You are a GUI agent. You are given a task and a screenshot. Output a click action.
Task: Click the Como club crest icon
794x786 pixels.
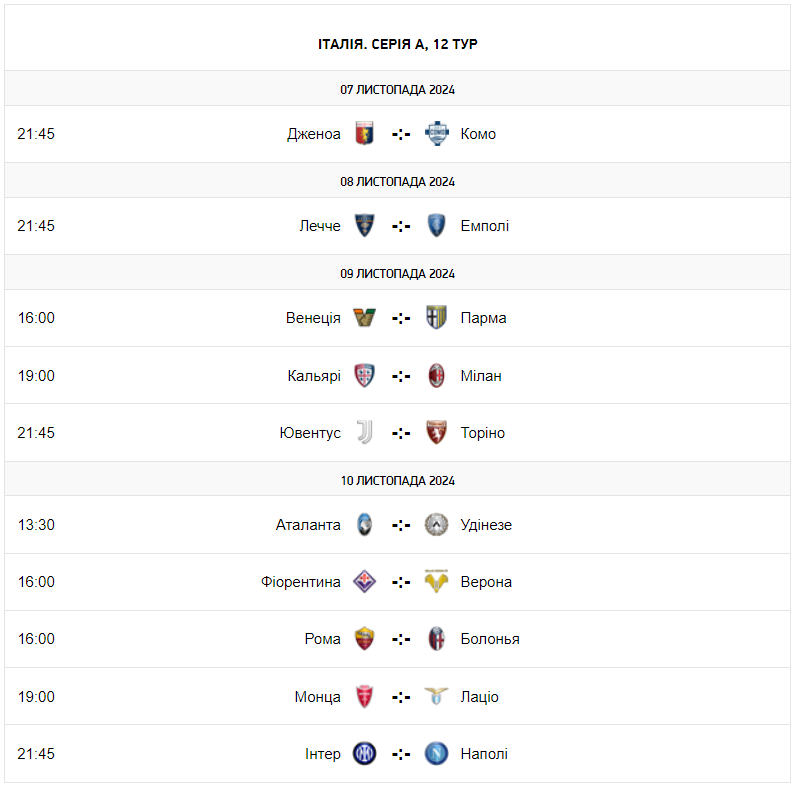pos(436,134)
